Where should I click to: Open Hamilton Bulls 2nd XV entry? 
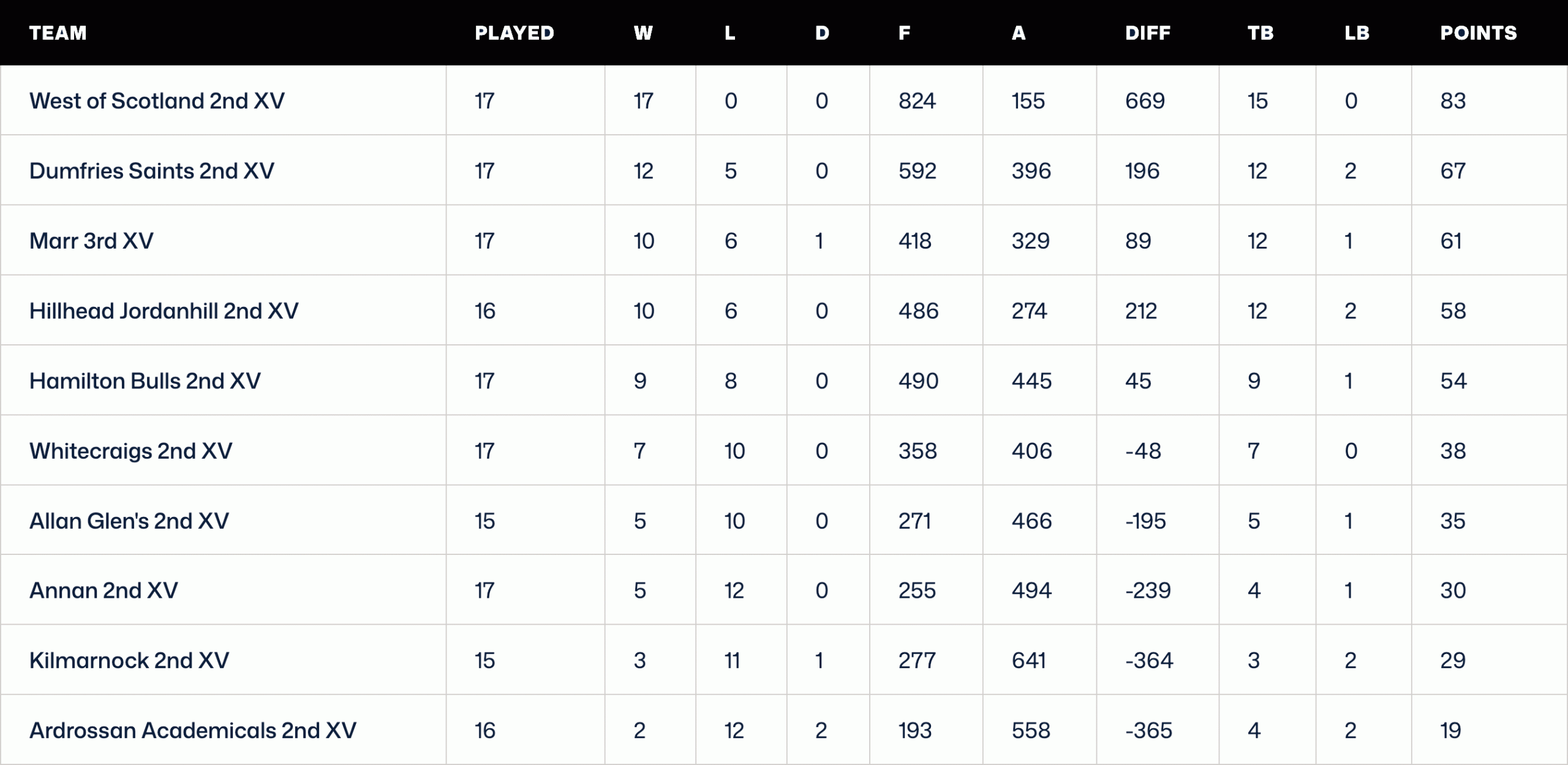coord(145,381)
